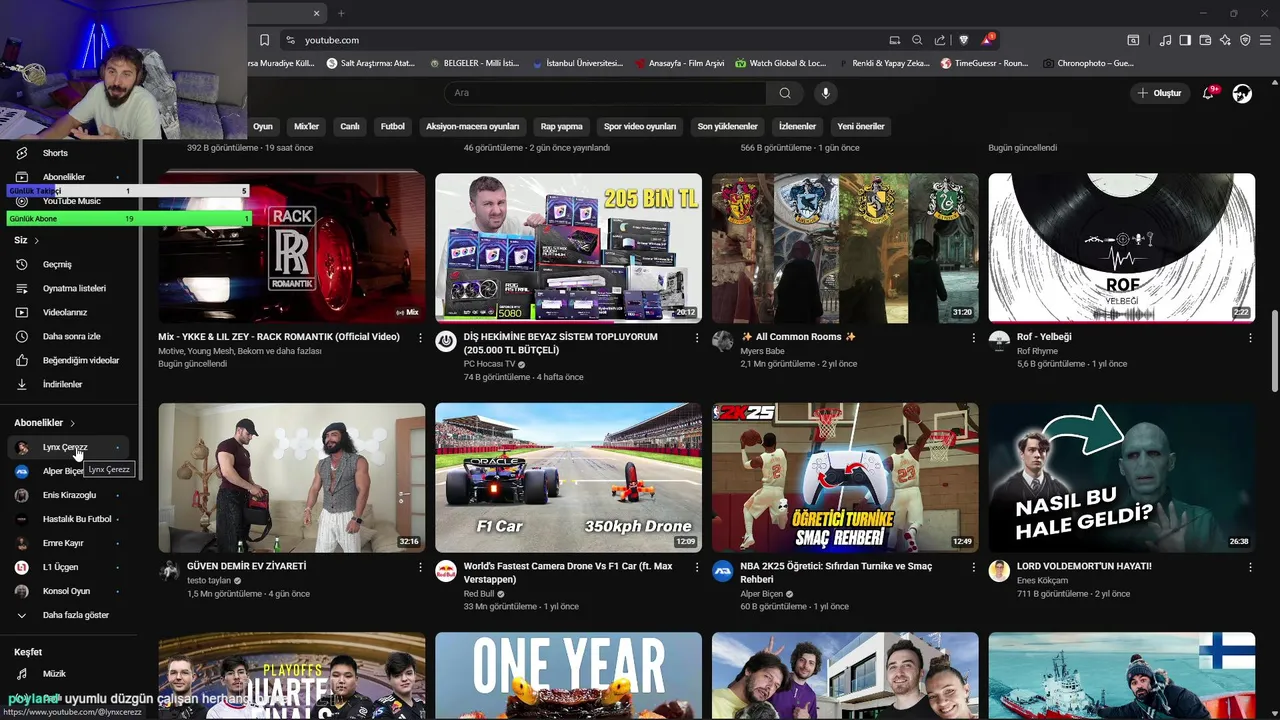Expand the Siz section chevron
The height and width of the screenshot is (720, 1280).
(37, 241)
